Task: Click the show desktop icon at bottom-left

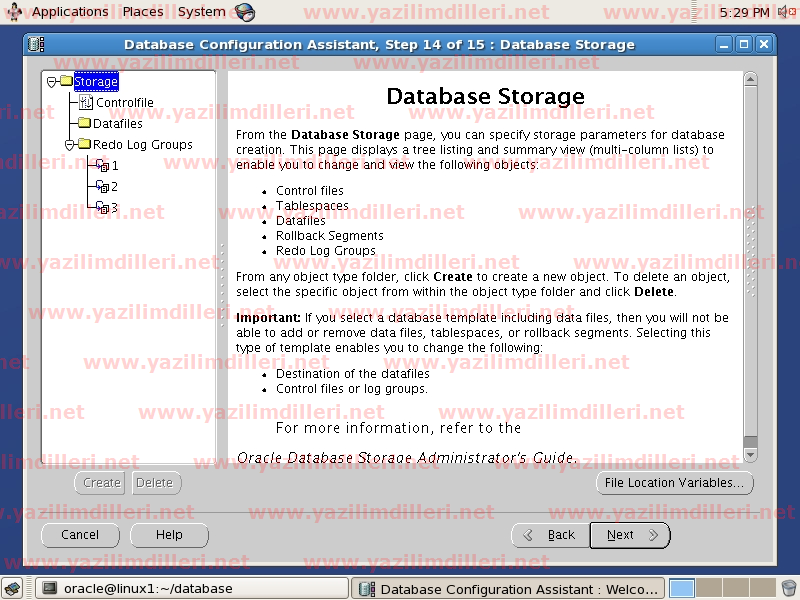Action: pyautogui.click(x=15, y=589)
